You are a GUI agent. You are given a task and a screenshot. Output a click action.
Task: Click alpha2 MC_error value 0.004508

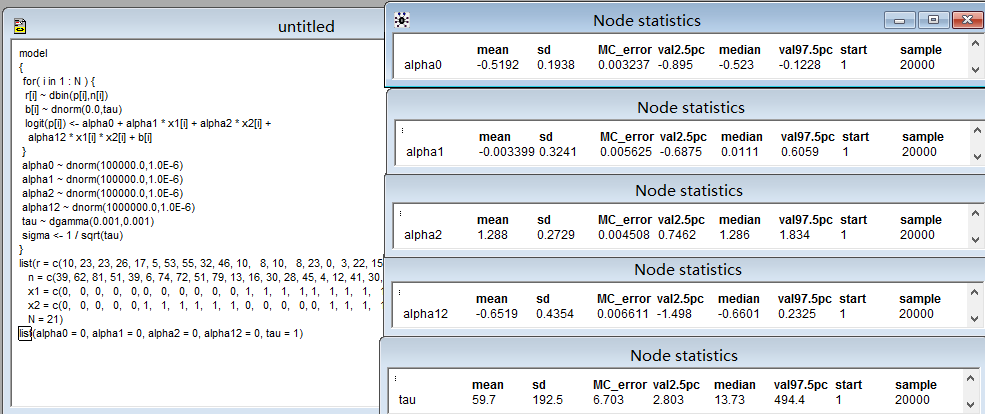624,235
